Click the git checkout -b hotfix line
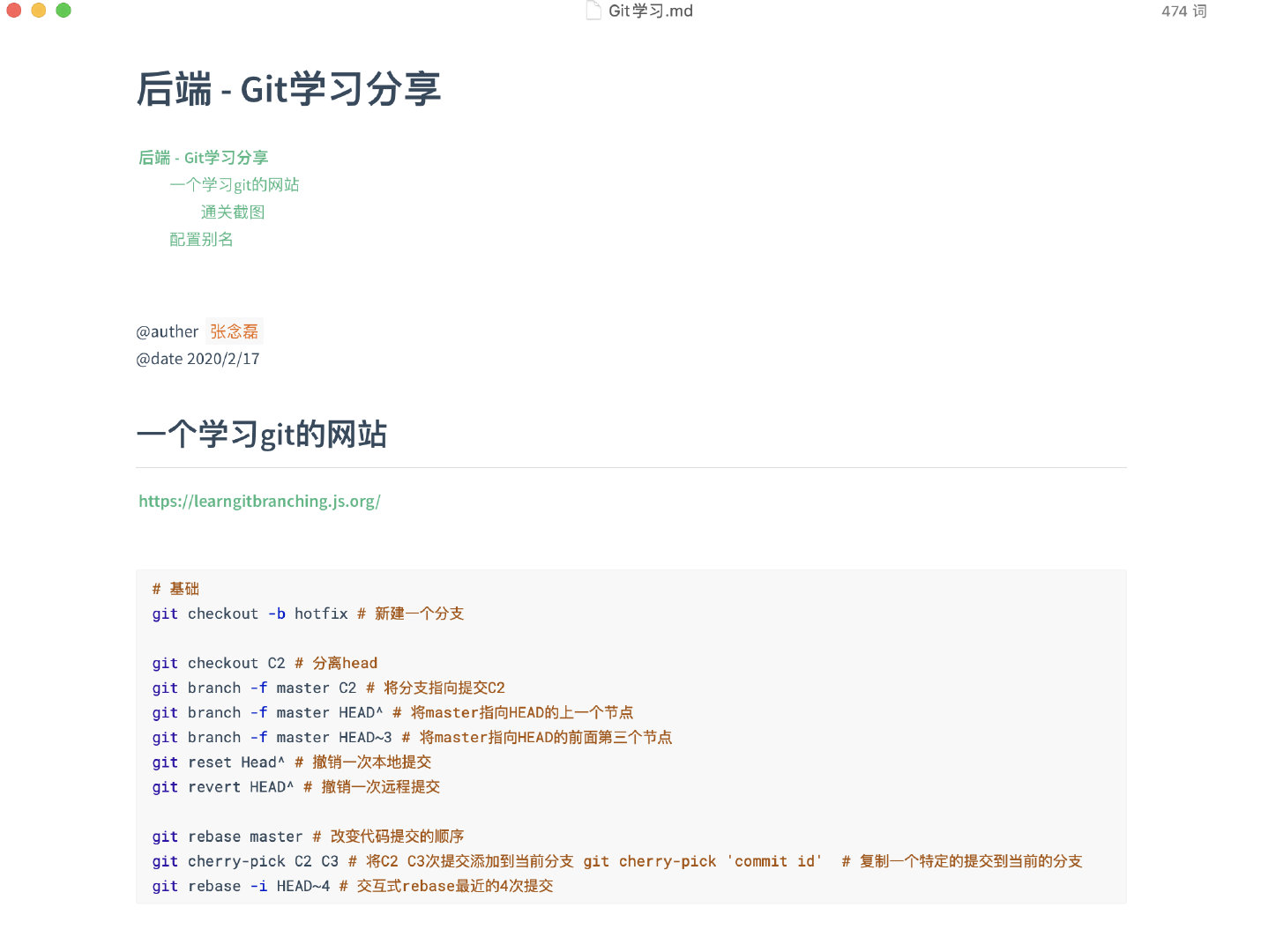This screenshot has width=1261, height=952. coord(309,614)
